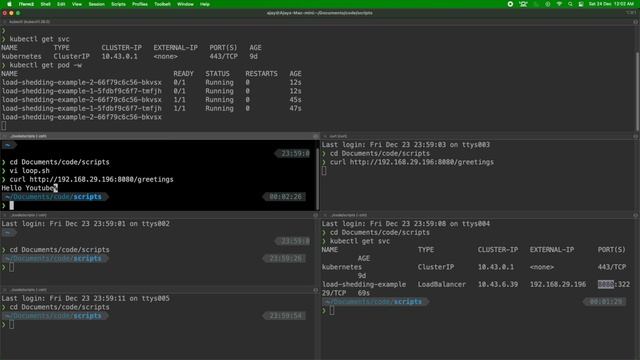The width and height of the screenshot is (640, 360).
Task: Click the prompt cursor in the ttys002 pane
Action: pos(11,267)
